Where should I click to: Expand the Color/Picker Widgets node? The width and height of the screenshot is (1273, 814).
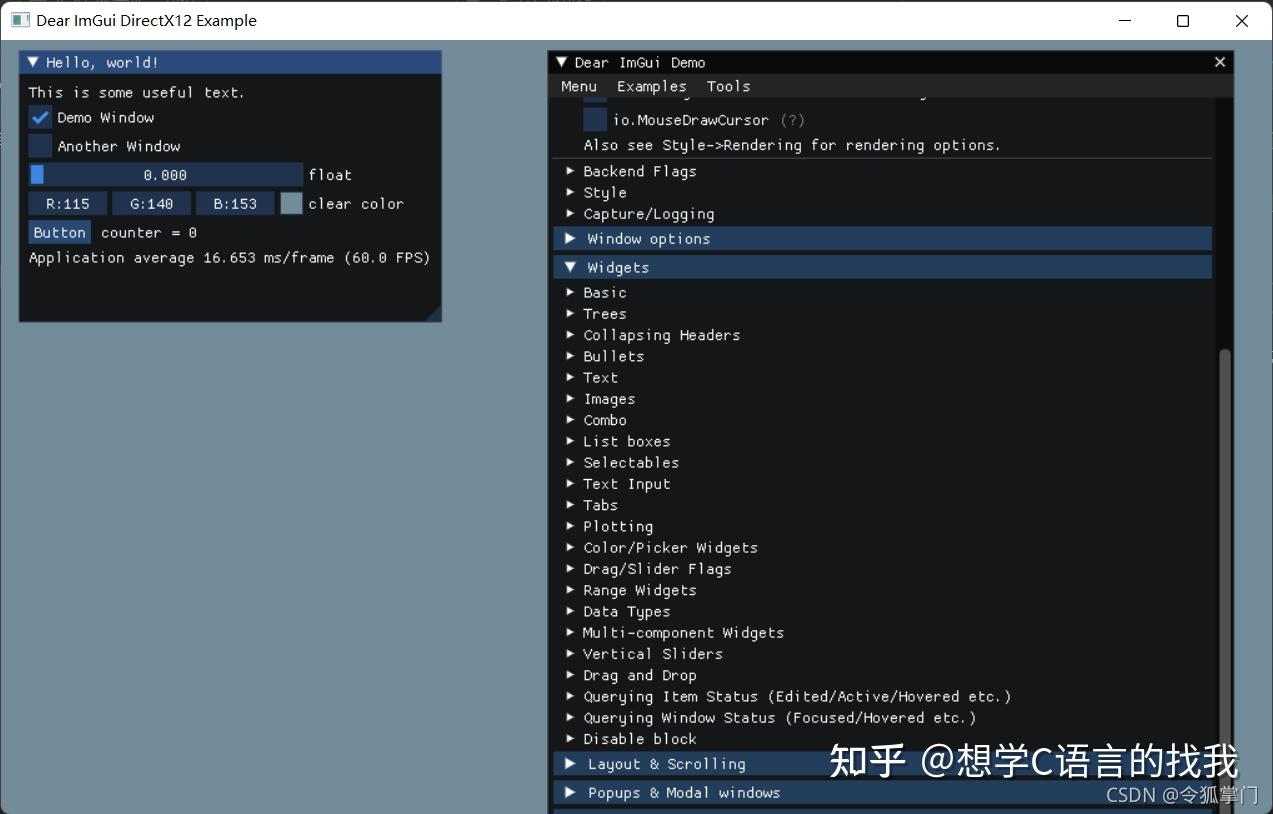[x=670, y=547]
